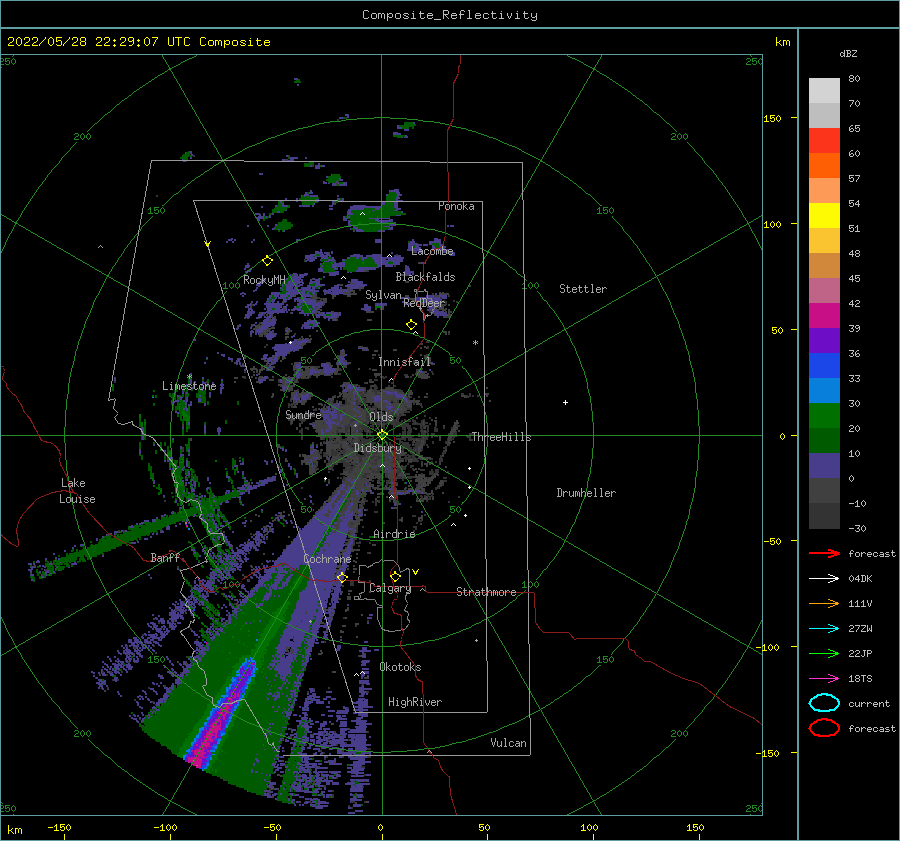This screenshot has width=900, height=841.
Task: Click the white plus marker south of Stettler
Action: pos(565,402)
